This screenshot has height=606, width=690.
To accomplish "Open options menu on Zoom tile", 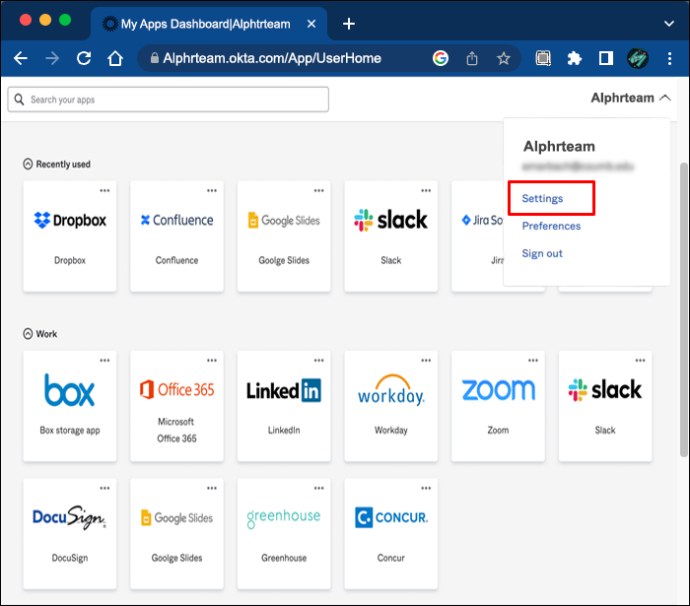I will tap(533, 360).
